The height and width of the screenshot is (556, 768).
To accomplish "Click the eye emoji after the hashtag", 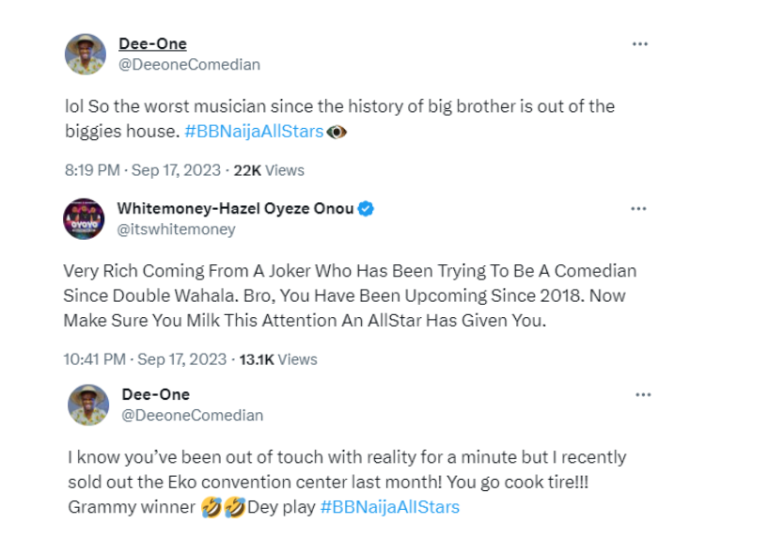I will pos(337,132).
